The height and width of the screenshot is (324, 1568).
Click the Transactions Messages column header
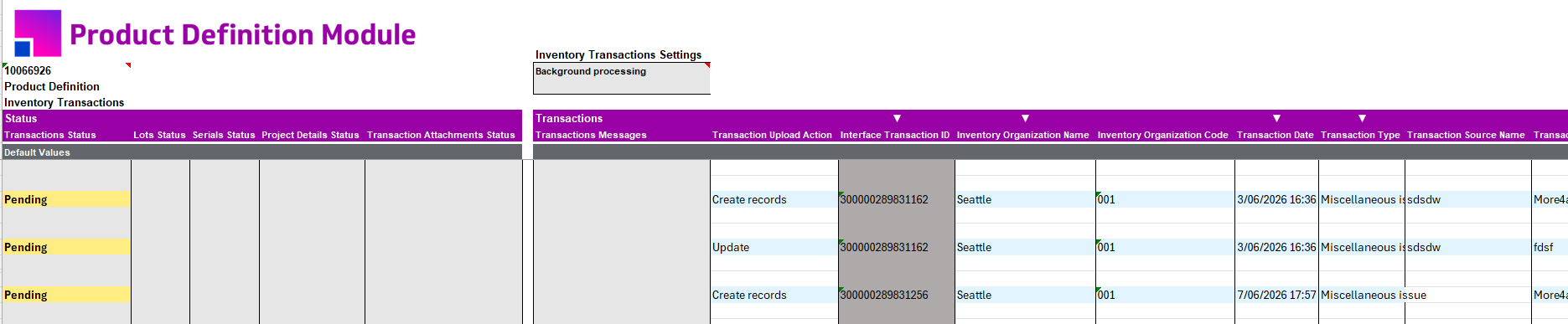click(x=591, y=135)
